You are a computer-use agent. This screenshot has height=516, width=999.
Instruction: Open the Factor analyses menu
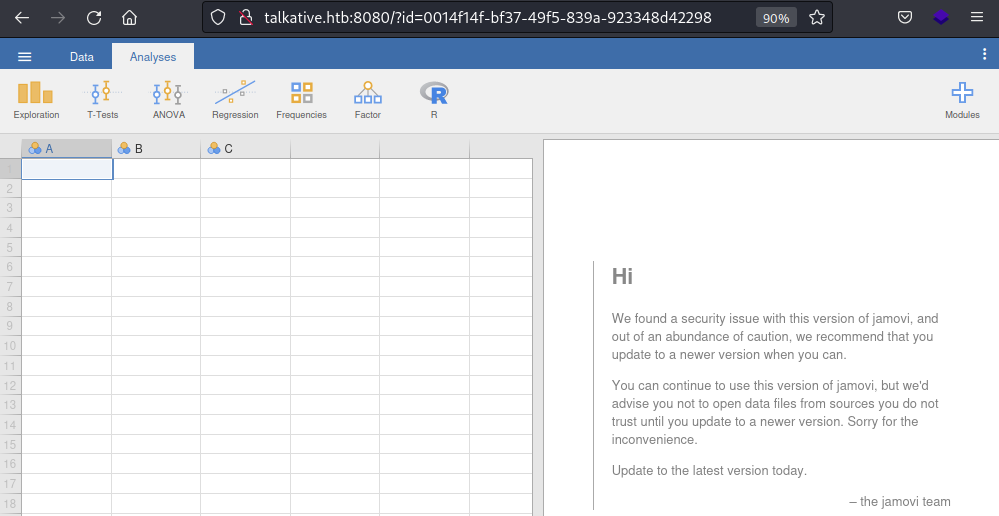pos(368,100)
